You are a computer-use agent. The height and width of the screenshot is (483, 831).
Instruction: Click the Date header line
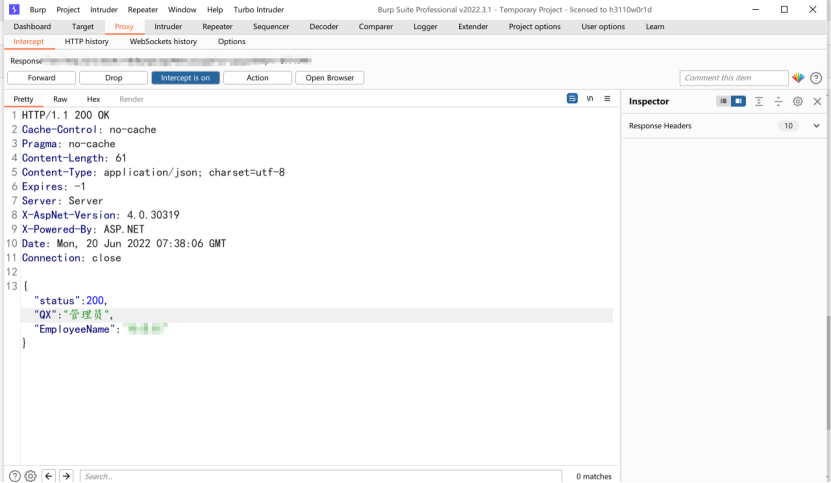pos(124,244)
